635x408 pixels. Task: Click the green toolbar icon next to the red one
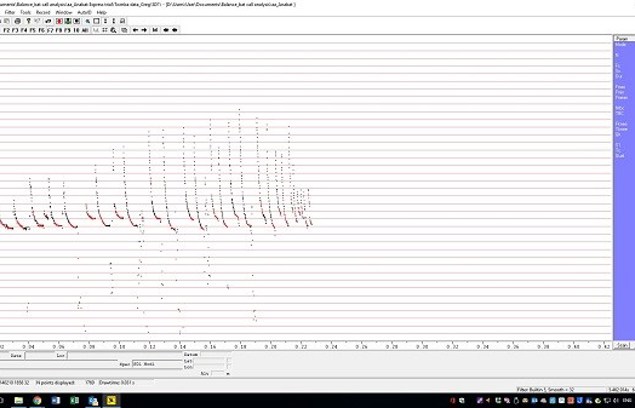[x=68, y=21]
